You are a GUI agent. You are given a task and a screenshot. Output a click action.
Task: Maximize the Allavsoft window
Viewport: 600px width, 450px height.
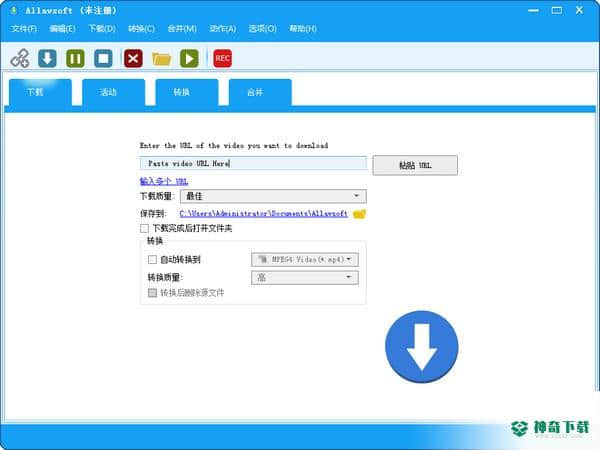[557, 11]
